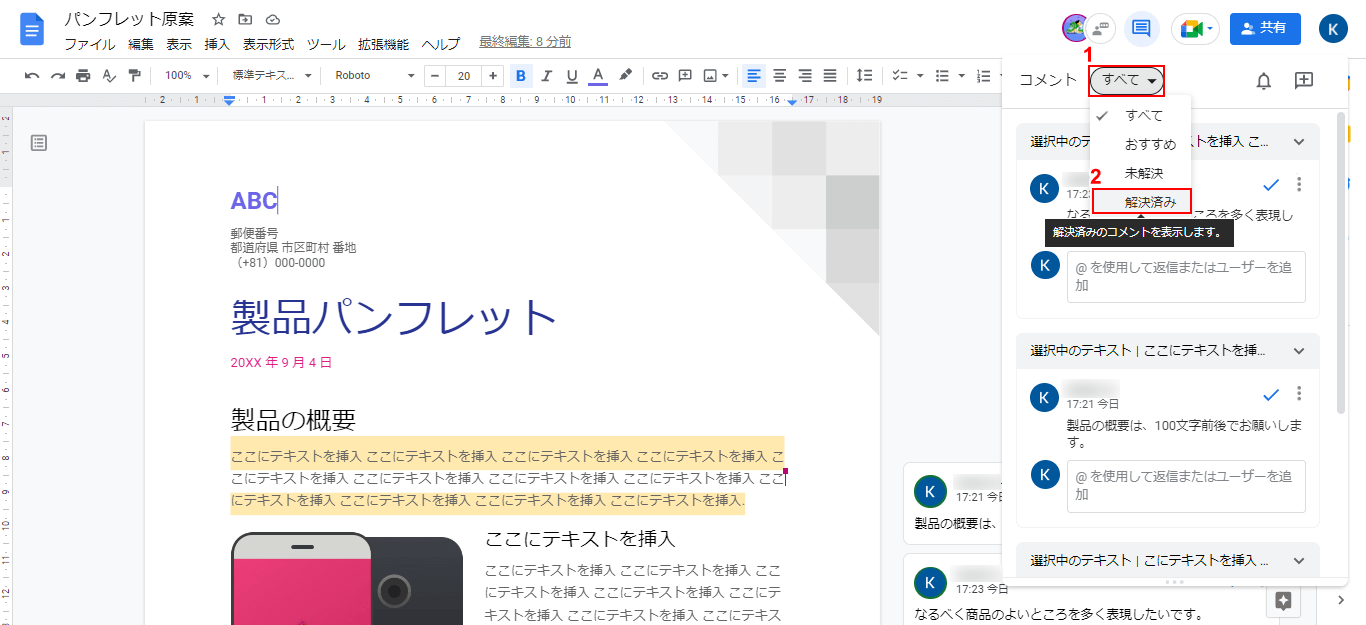Click the reply field under the 製品の概要 comment
Screen dimensions: 1366x625
click(x=1186, y=486)
